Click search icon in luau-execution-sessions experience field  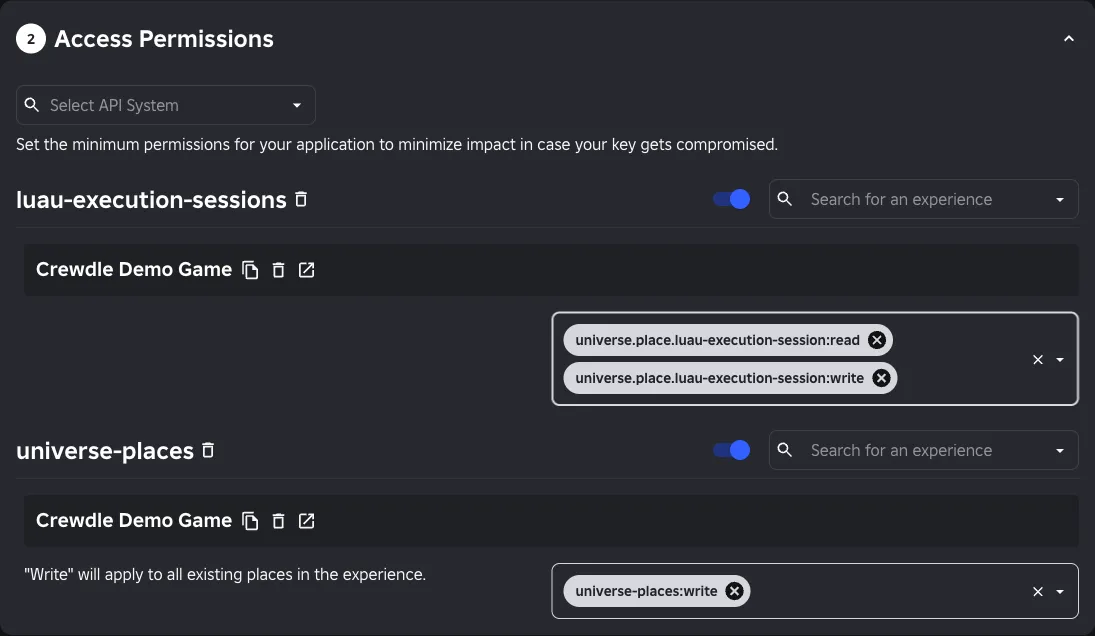click(x=785, y=199)
